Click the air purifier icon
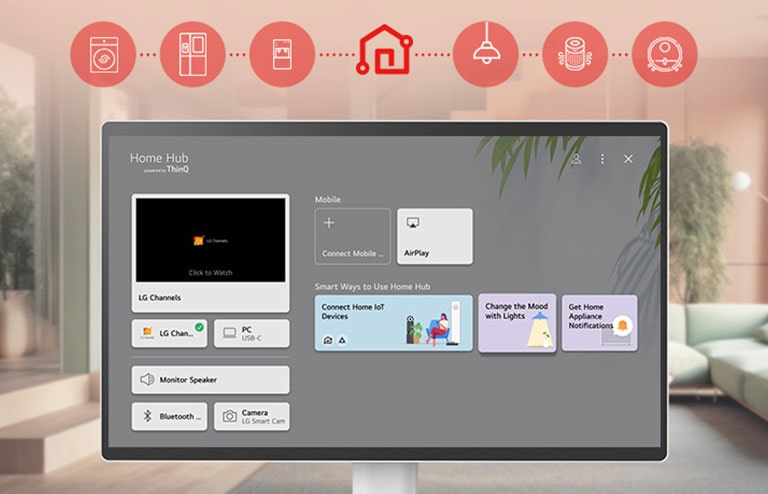768x494 pixels. [x=575, y=54]
